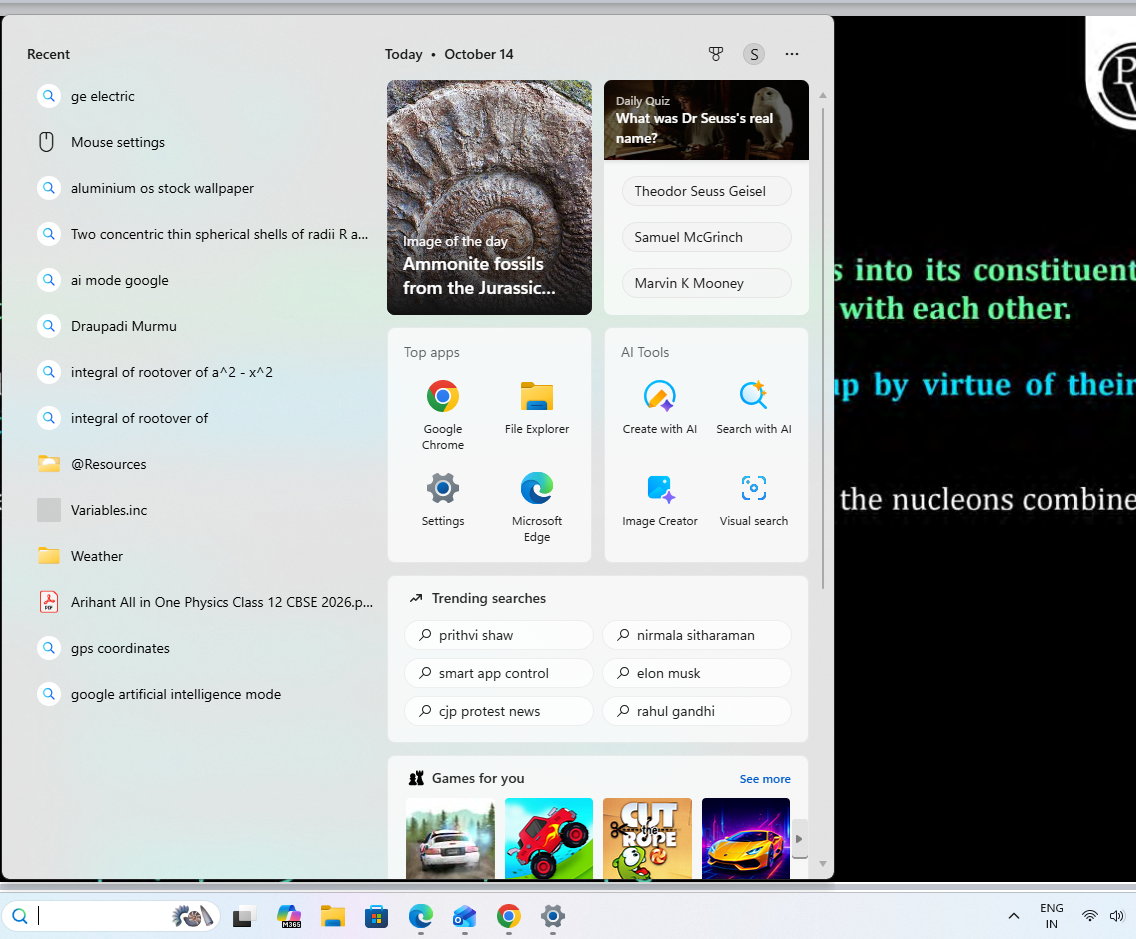Select quiz answer Theodor Seuss Geisel
Image resolution: width=1136 pixels, height=939 pixels.
pos(706,191)
